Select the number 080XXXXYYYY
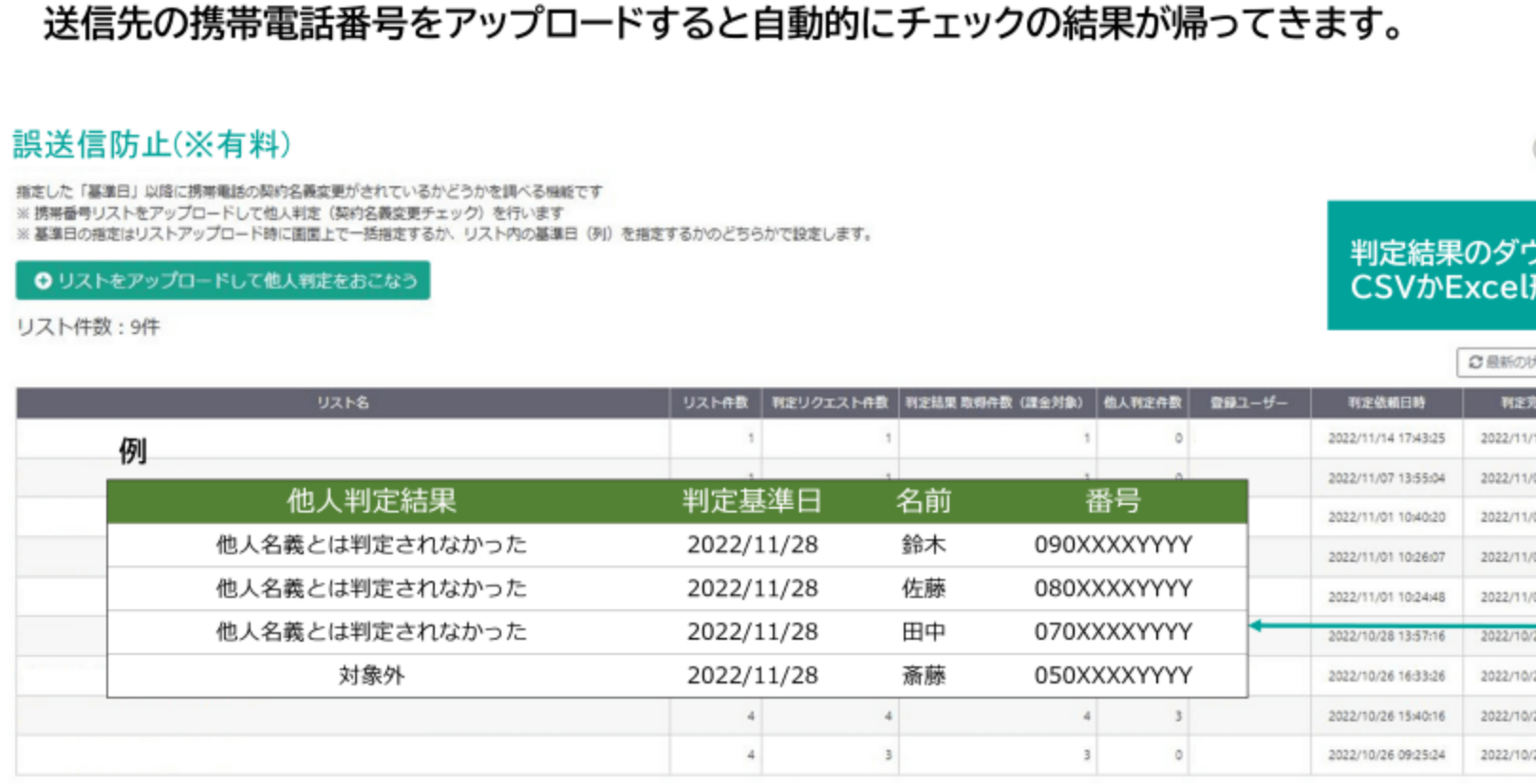Image resolution: width=1536 pixels, height=784 pixels. [x=1113, y=588]
